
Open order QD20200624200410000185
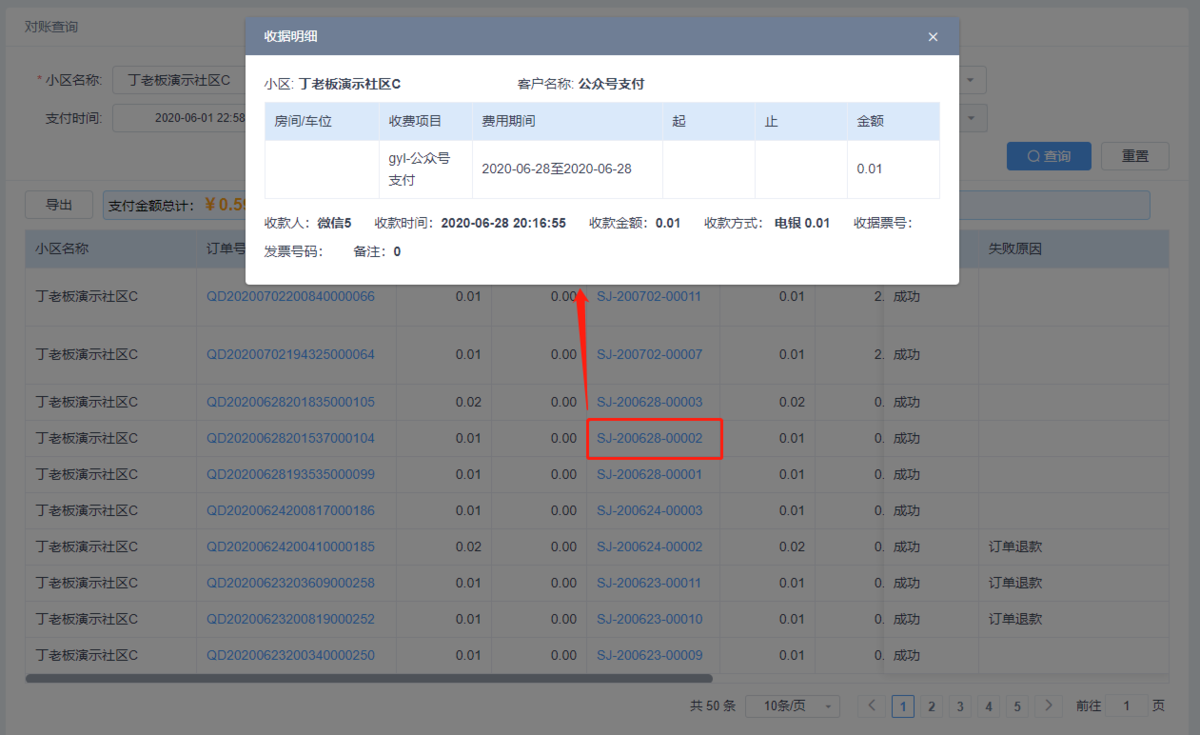(290, 547)
